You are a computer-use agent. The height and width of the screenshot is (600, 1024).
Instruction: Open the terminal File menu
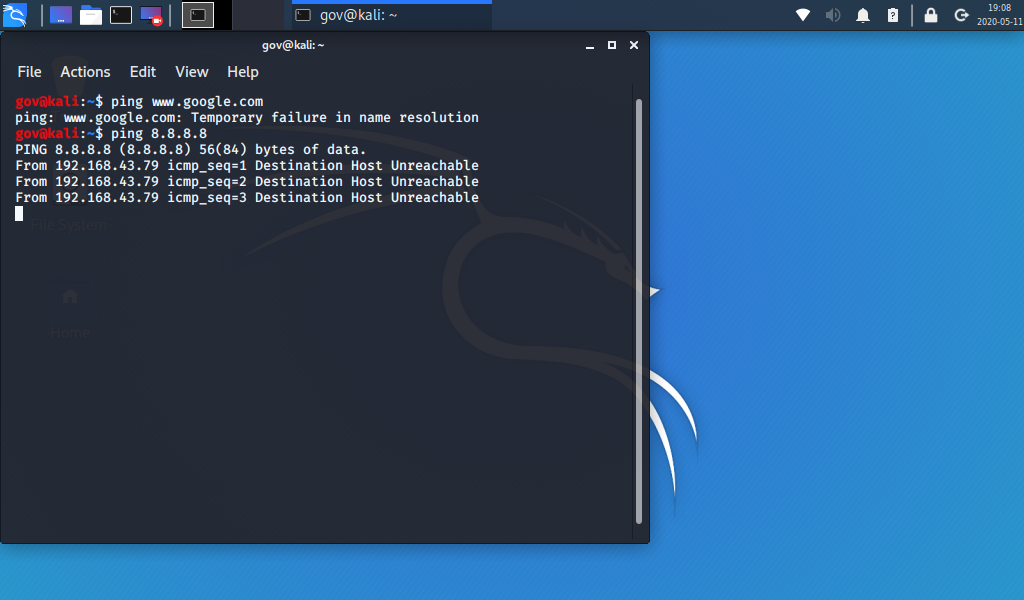click(x=29, y=72)
